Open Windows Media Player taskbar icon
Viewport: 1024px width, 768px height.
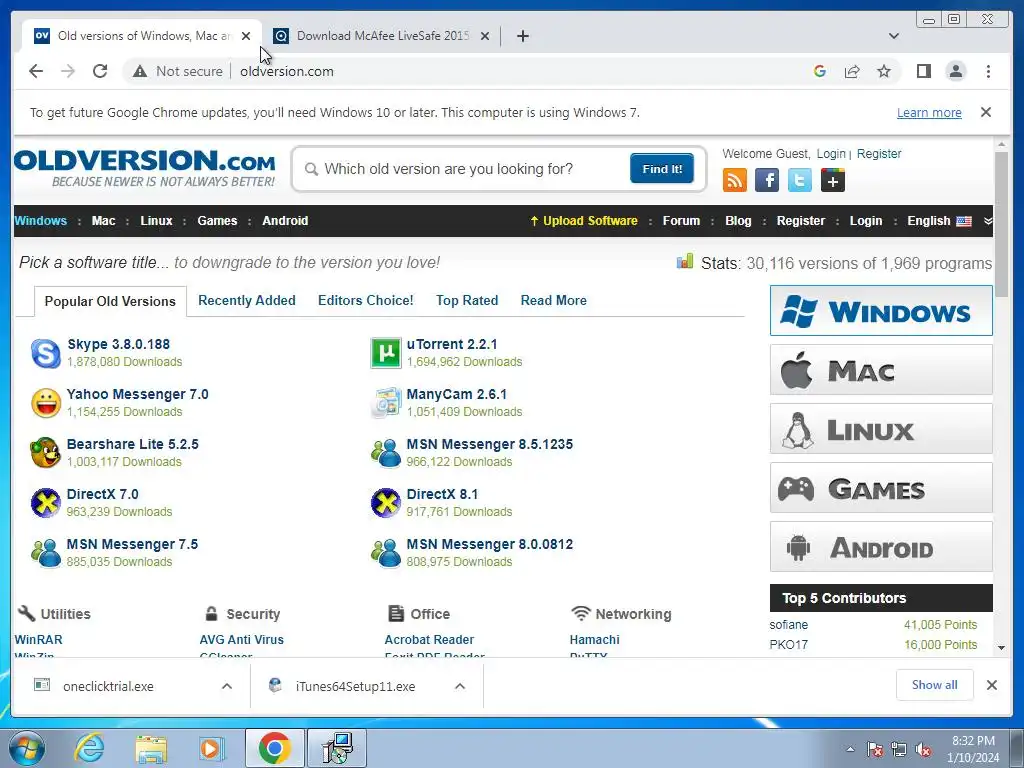[x=212, y=748]
